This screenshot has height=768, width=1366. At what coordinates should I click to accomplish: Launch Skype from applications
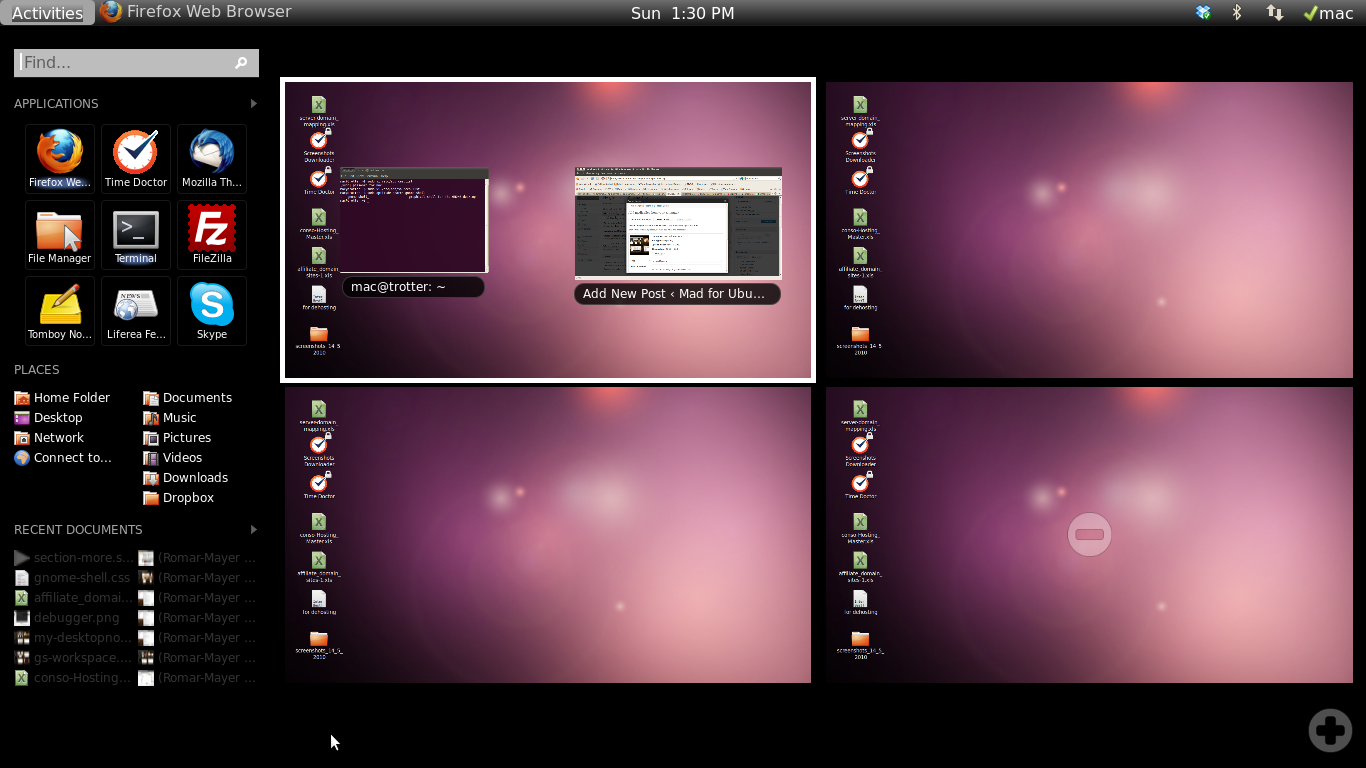(212, 309)
